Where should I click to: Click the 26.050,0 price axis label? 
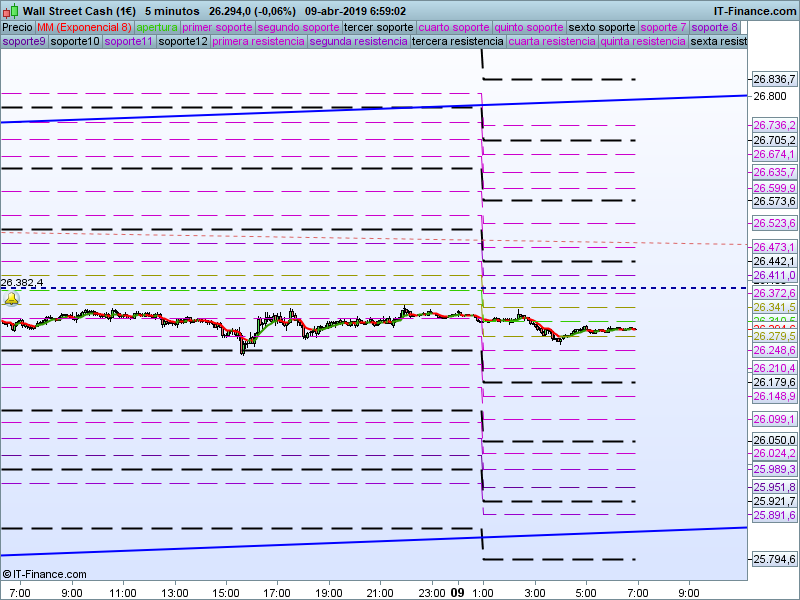[x=774, y=440]
